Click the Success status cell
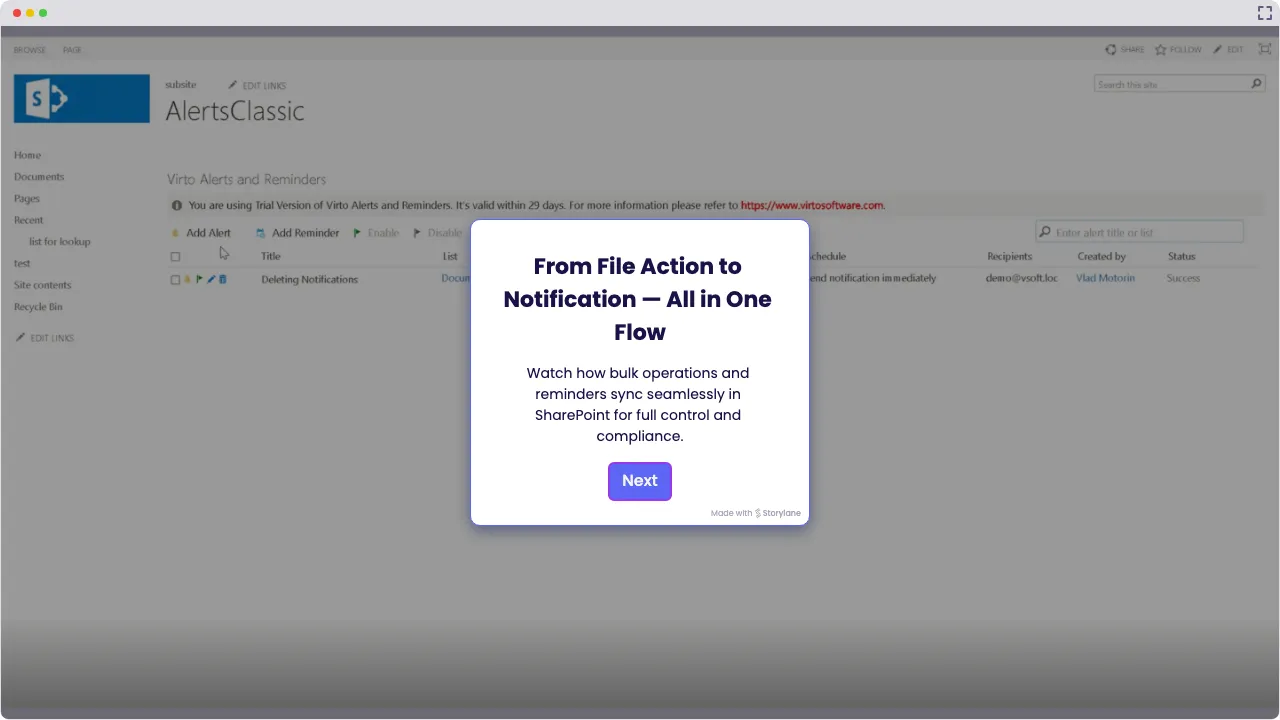 pyautogui.click(x=1183, y=279)
